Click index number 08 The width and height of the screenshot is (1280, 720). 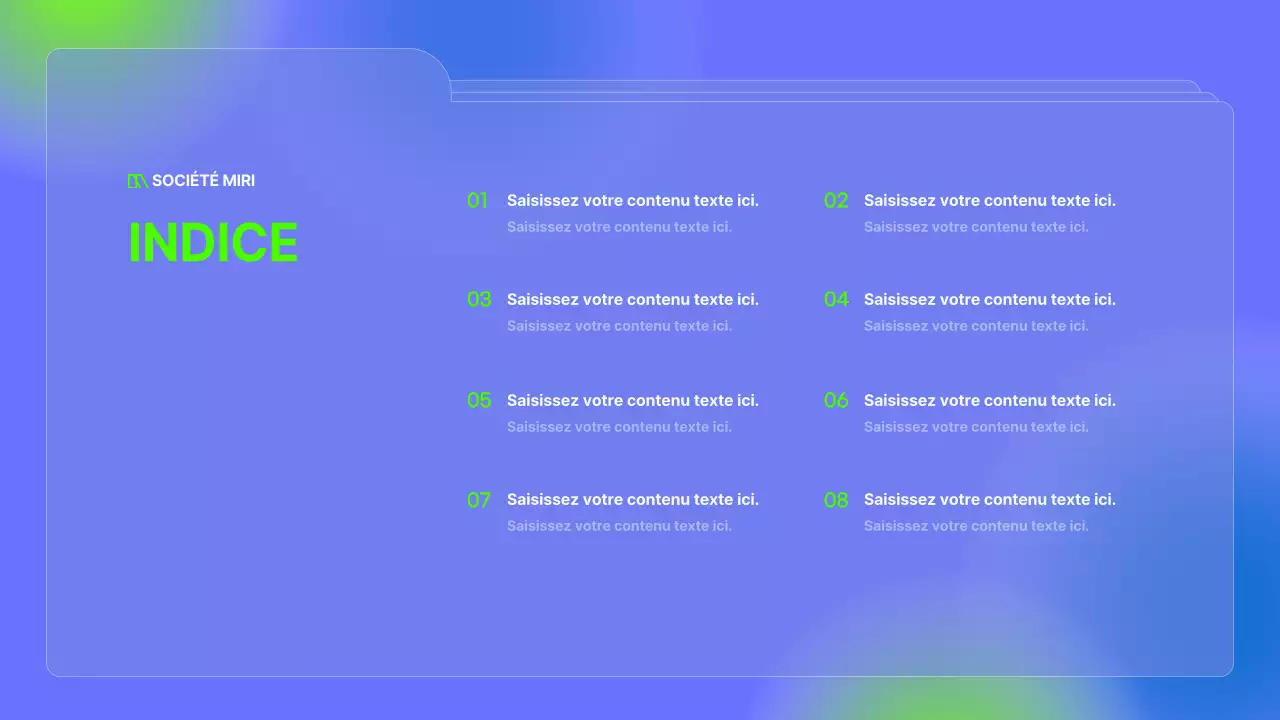836,500
